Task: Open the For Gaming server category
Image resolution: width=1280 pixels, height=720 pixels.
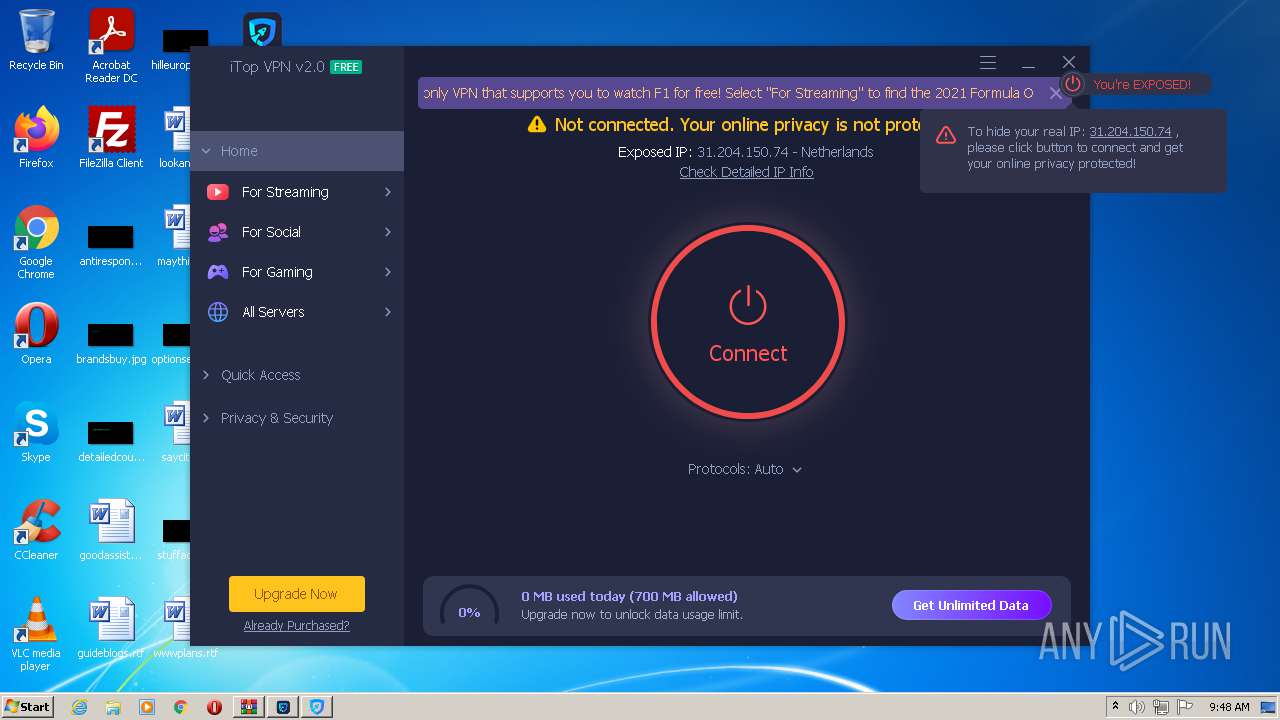Action: pos(297,272)
